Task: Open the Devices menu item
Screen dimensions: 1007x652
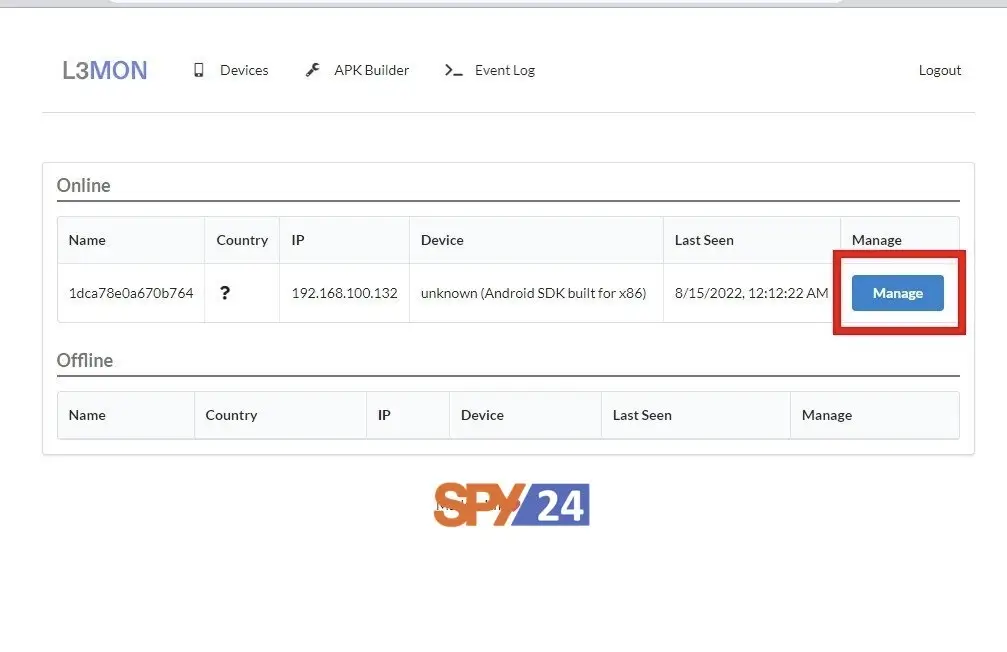Action: coord(244,70)
